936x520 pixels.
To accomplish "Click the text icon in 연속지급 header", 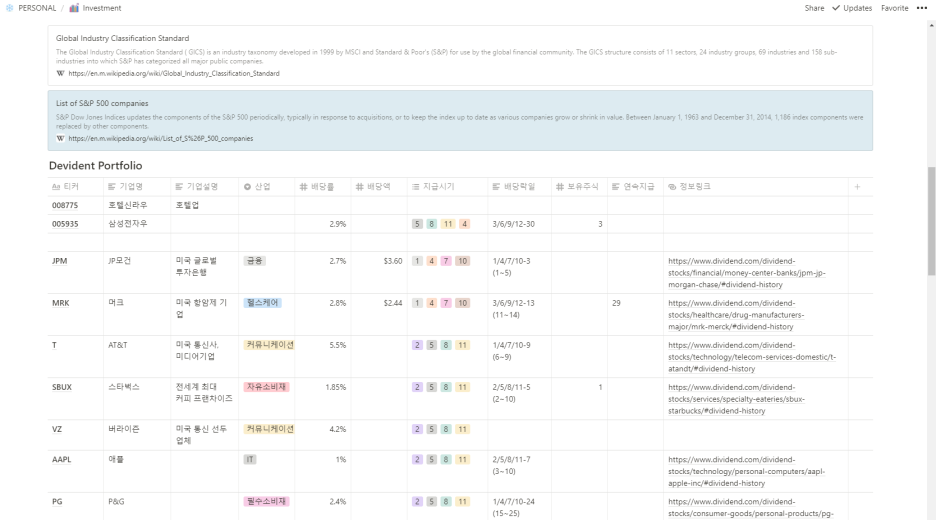I will [616, 187].
